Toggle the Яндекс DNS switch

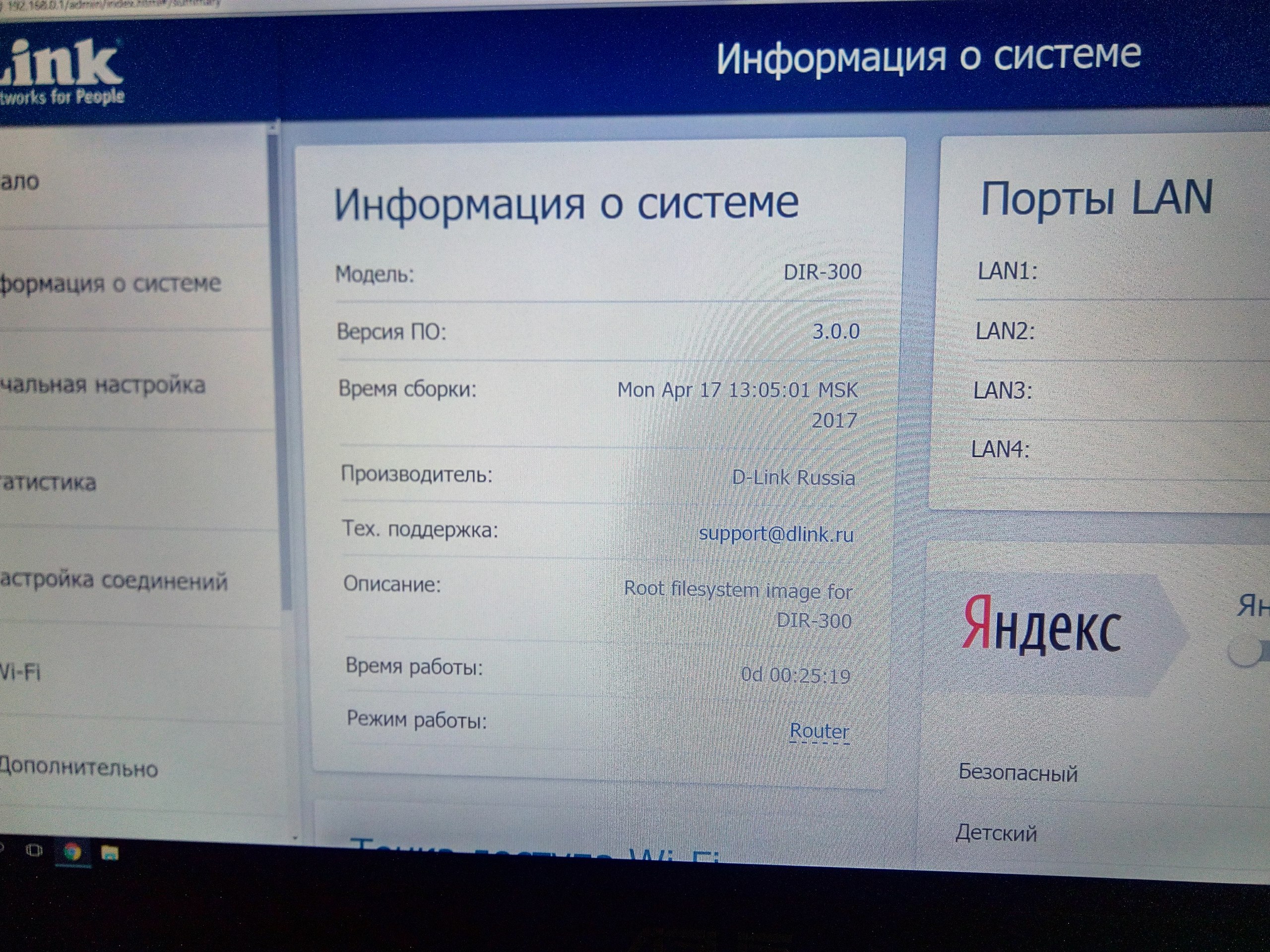pos(1249,653)
